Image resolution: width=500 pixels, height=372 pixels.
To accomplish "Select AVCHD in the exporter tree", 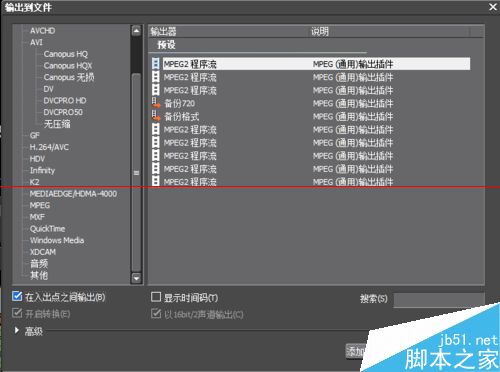I will pos(42,31).
